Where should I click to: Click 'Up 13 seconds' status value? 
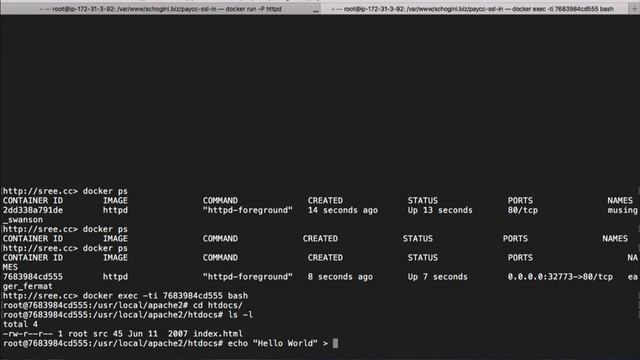(440, 210)
